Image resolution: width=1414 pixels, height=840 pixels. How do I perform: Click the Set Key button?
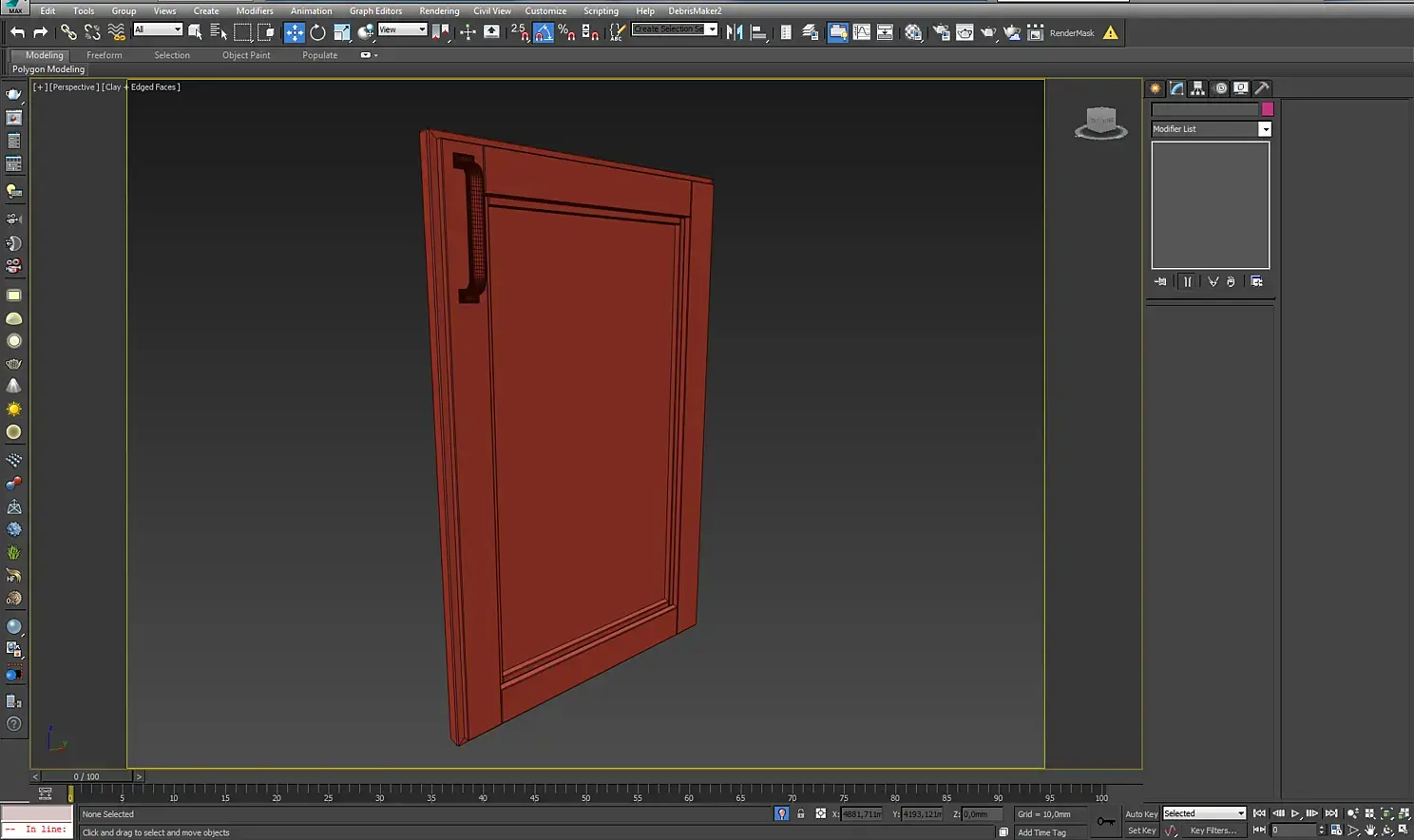click(x=1141, y=830)
